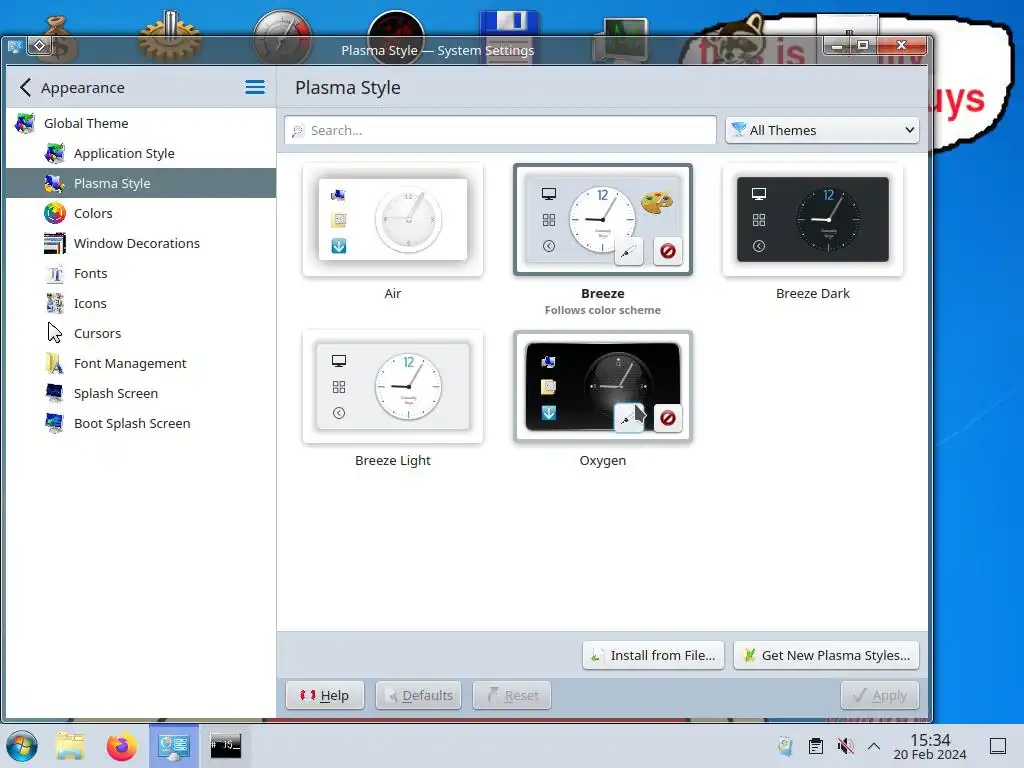Click the Global Theme icon
1024x768 pixels.
[25, 123]
